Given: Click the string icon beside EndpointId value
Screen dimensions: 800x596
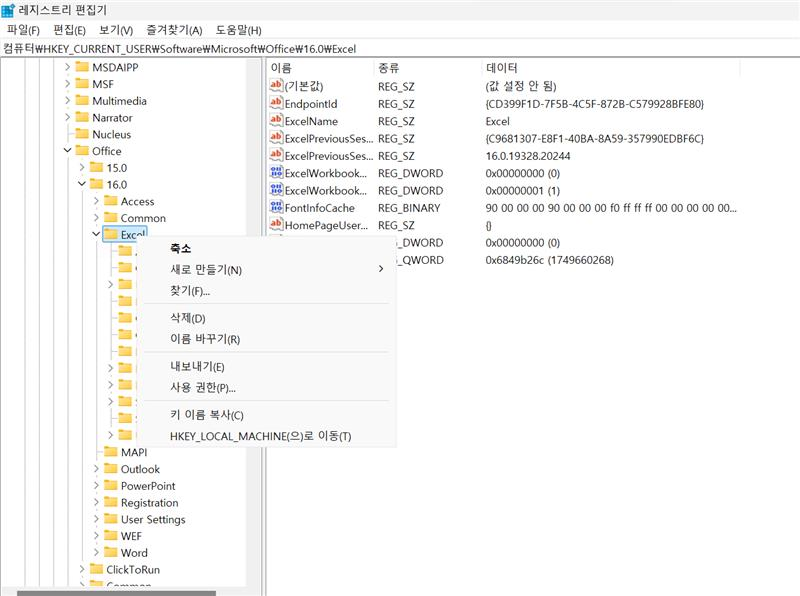Looking at the screenshot, I should tap(276, 103).
